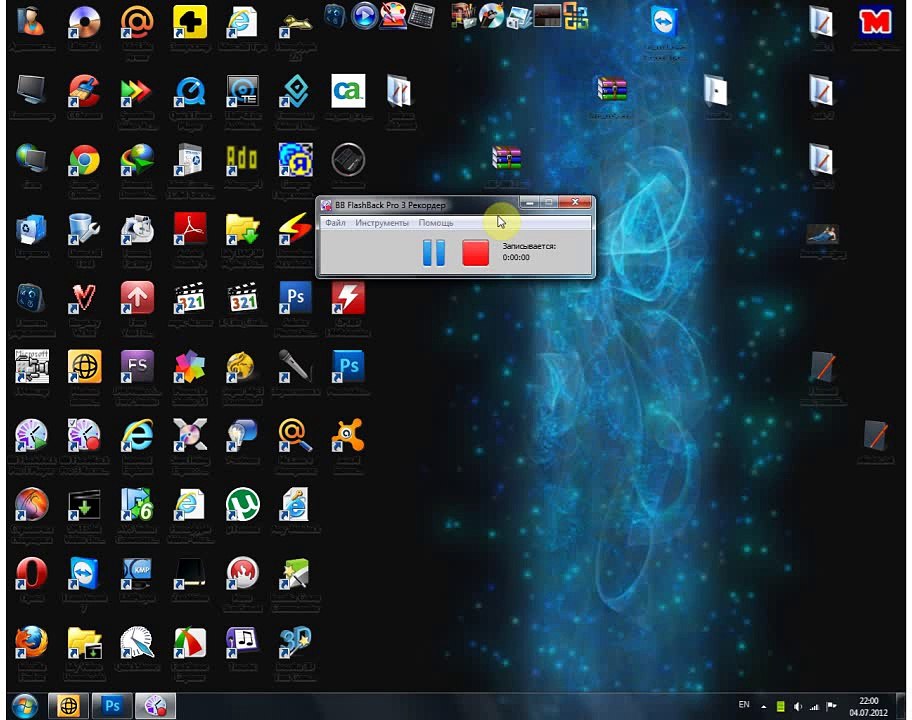The width and height of the screenshot is (912, 720).
Task: Open the Computer monitor icon
Action: point(31,91)
